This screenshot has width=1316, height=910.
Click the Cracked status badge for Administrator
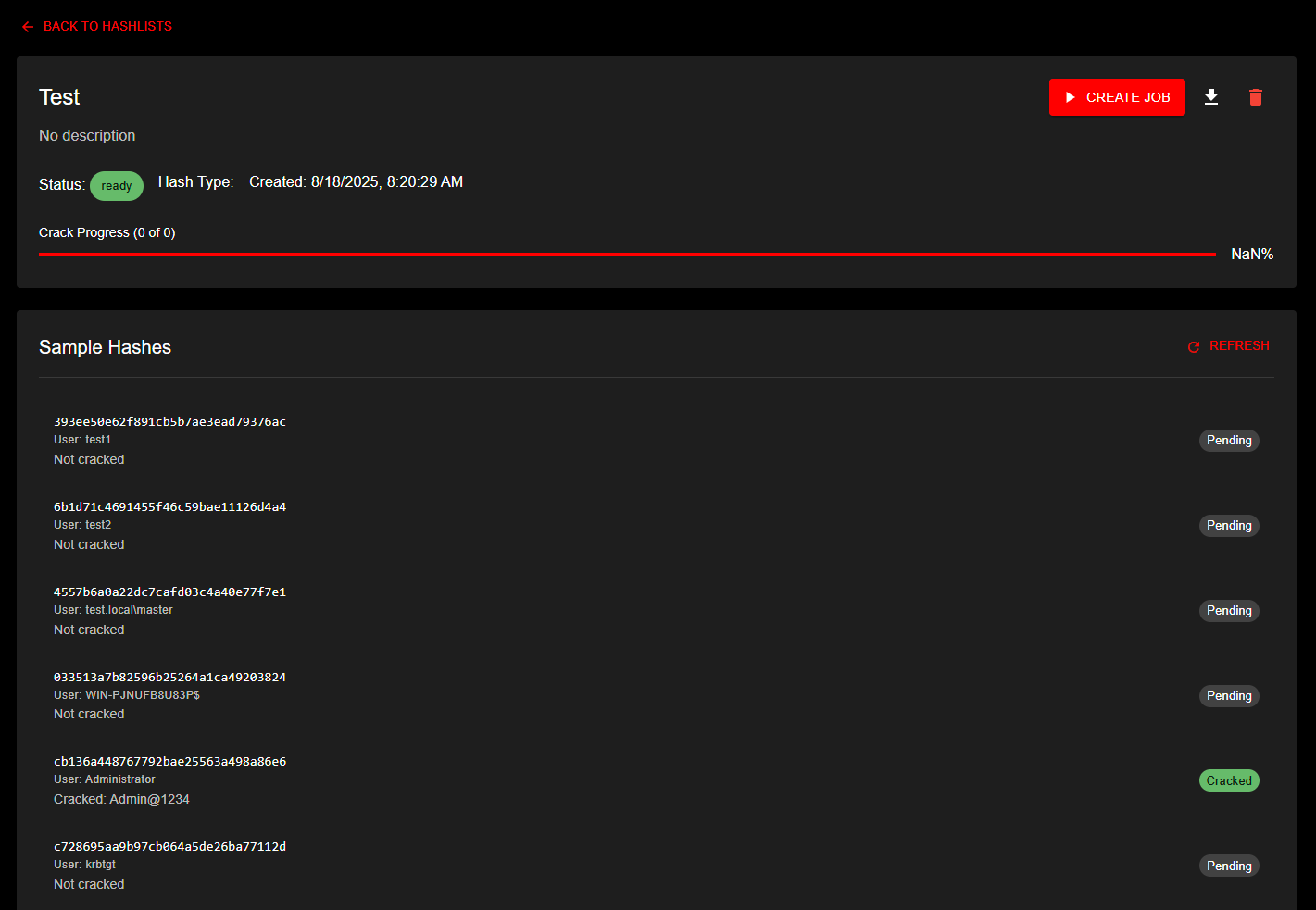(x=1229, y=779)
